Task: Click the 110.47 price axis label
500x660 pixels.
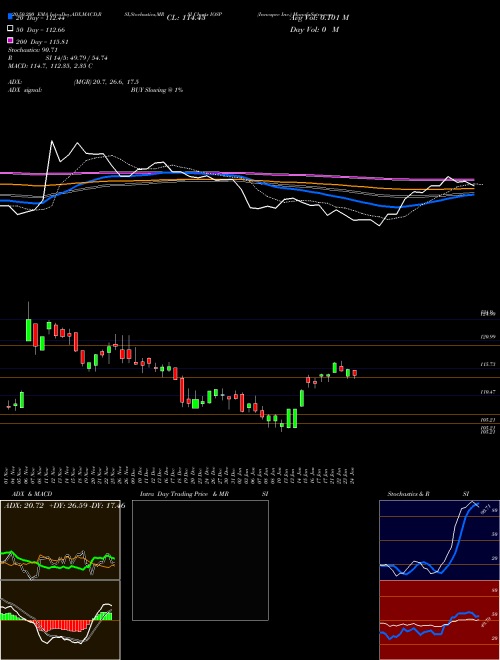Action: point(490,391)
